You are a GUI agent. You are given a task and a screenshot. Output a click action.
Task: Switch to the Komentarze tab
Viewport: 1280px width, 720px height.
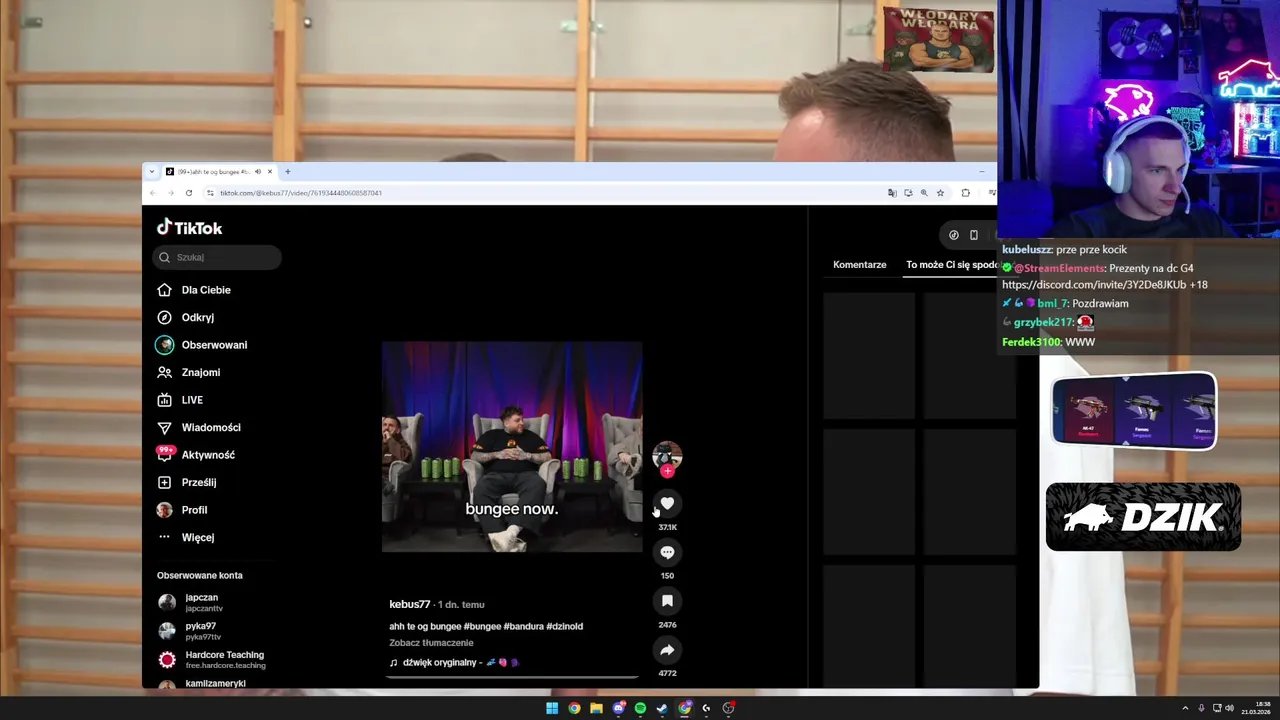click(860, 265)
